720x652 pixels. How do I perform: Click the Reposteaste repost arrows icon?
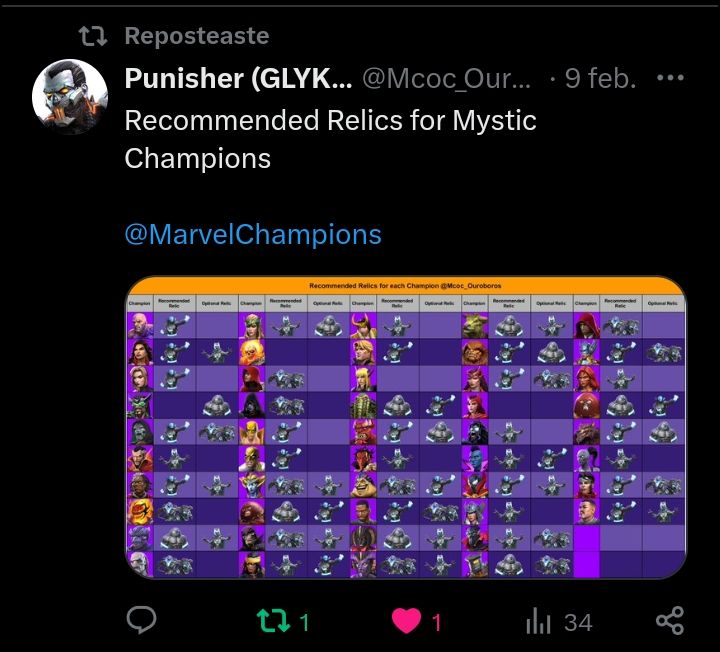pos(93,36)
